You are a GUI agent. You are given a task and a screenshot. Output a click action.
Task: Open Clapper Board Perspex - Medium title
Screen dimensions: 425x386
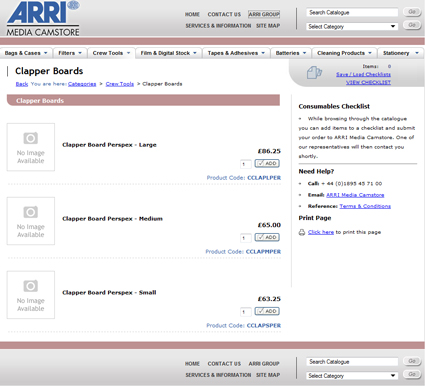click(112, 219)
